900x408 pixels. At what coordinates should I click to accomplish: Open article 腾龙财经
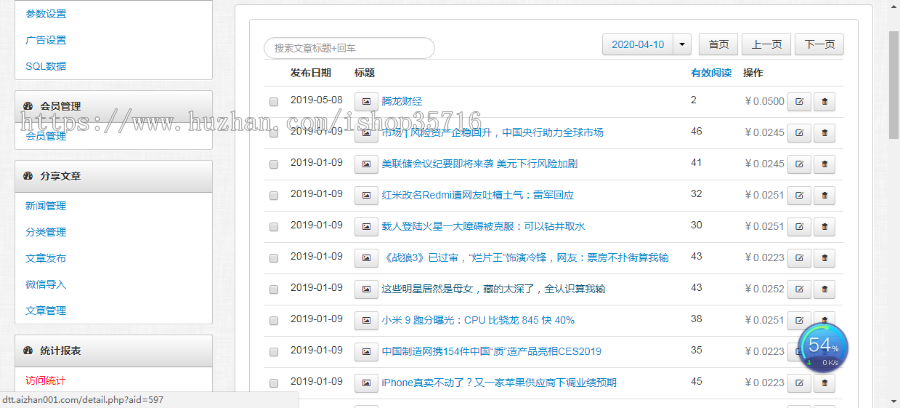[x=402, y=102]
